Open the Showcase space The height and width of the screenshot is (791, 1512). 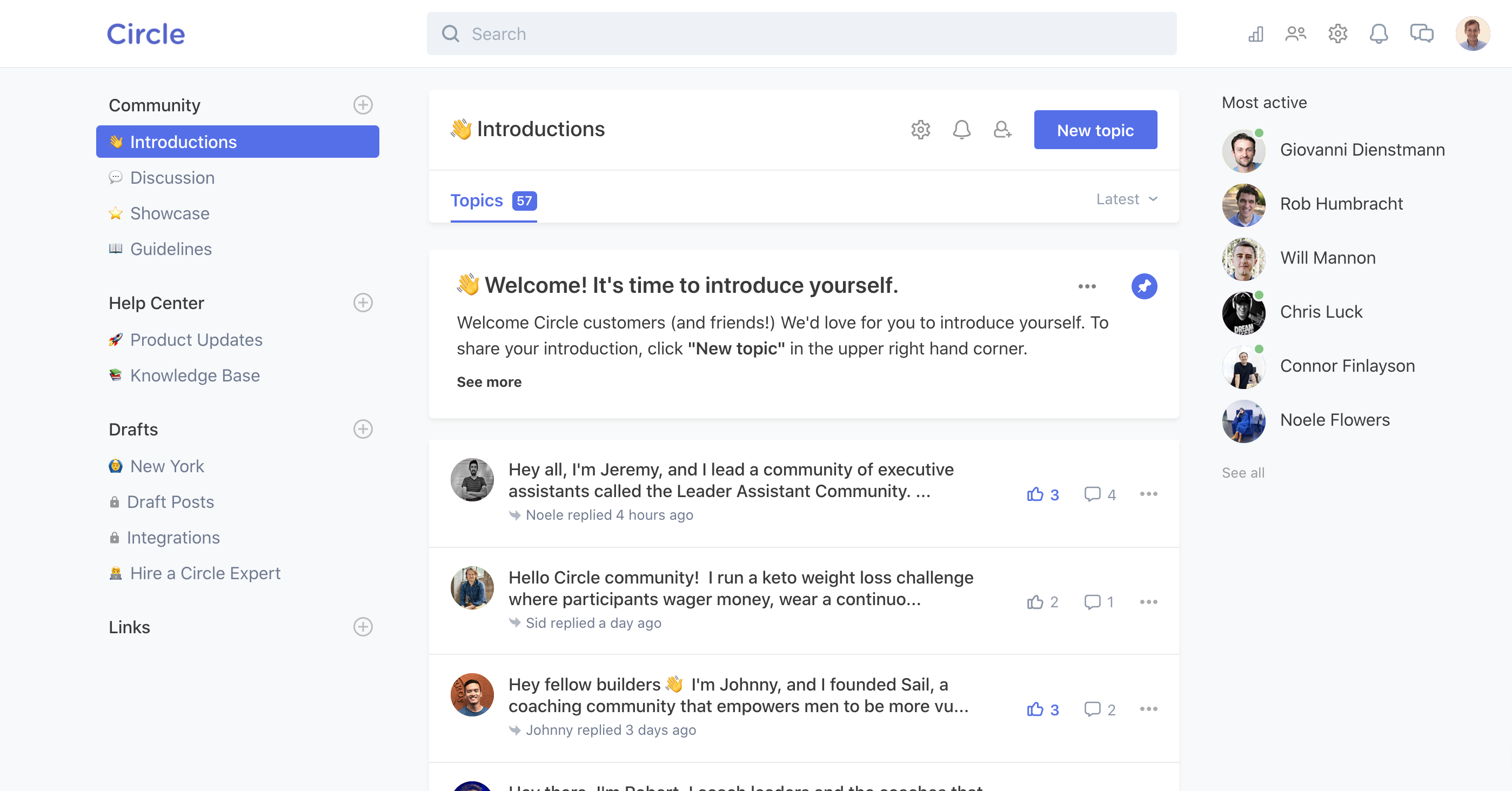(x=159, y=213)
